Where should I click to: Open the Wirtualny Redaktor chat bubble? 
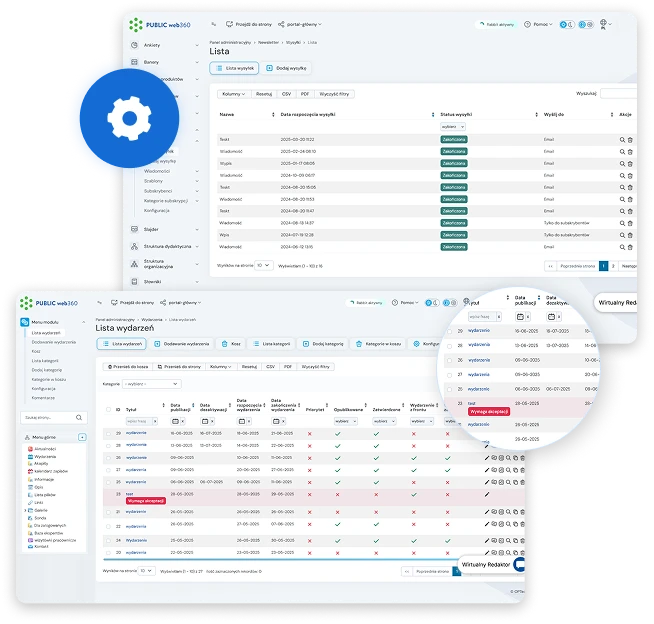(518, 565)
